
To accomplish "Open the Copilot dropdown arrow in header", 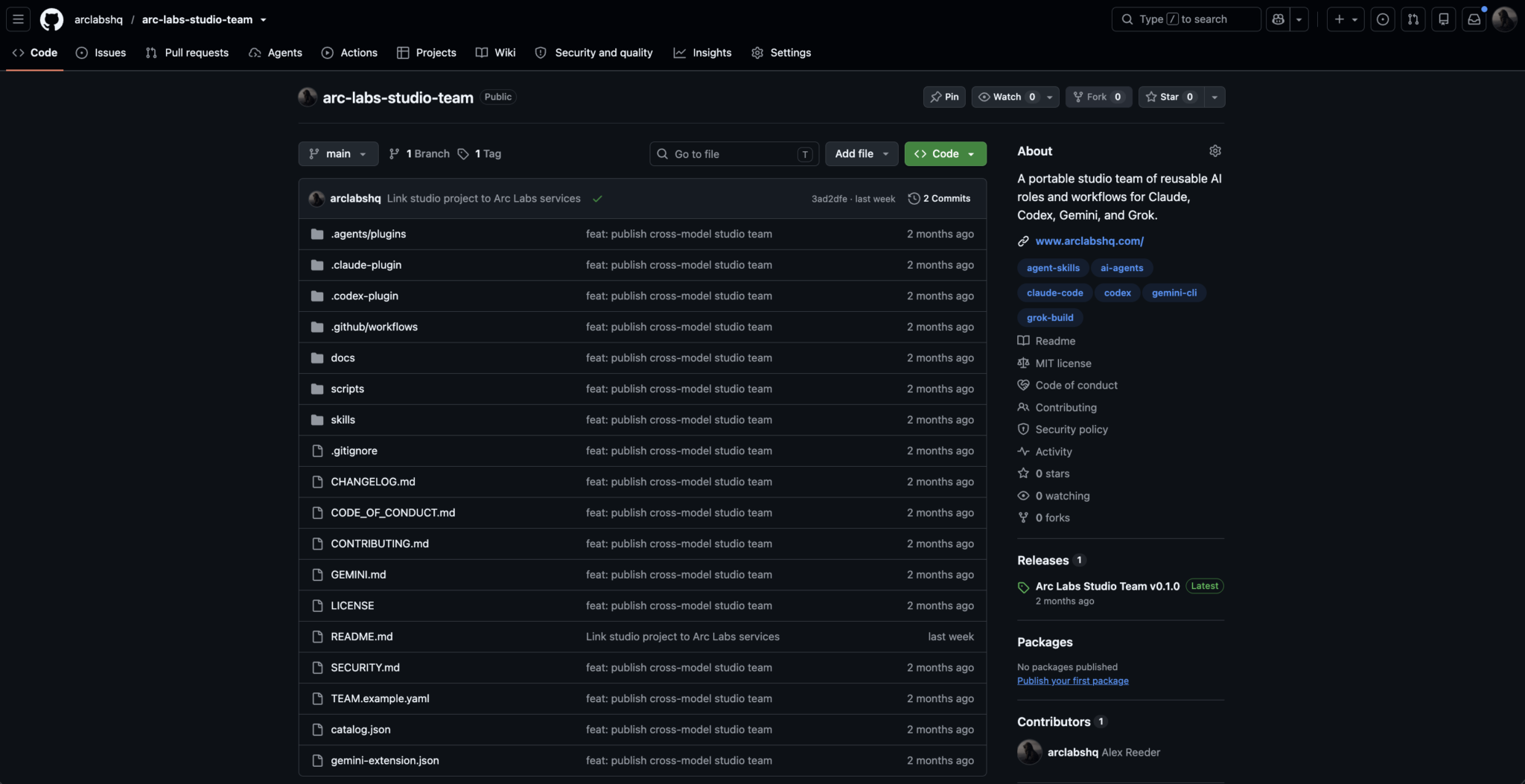I will 1299,19.
